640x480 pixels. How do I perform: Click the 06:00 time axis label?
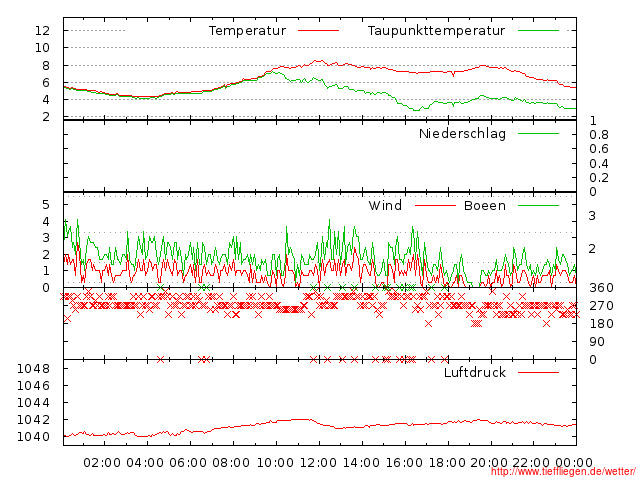[x=188, y=463]
